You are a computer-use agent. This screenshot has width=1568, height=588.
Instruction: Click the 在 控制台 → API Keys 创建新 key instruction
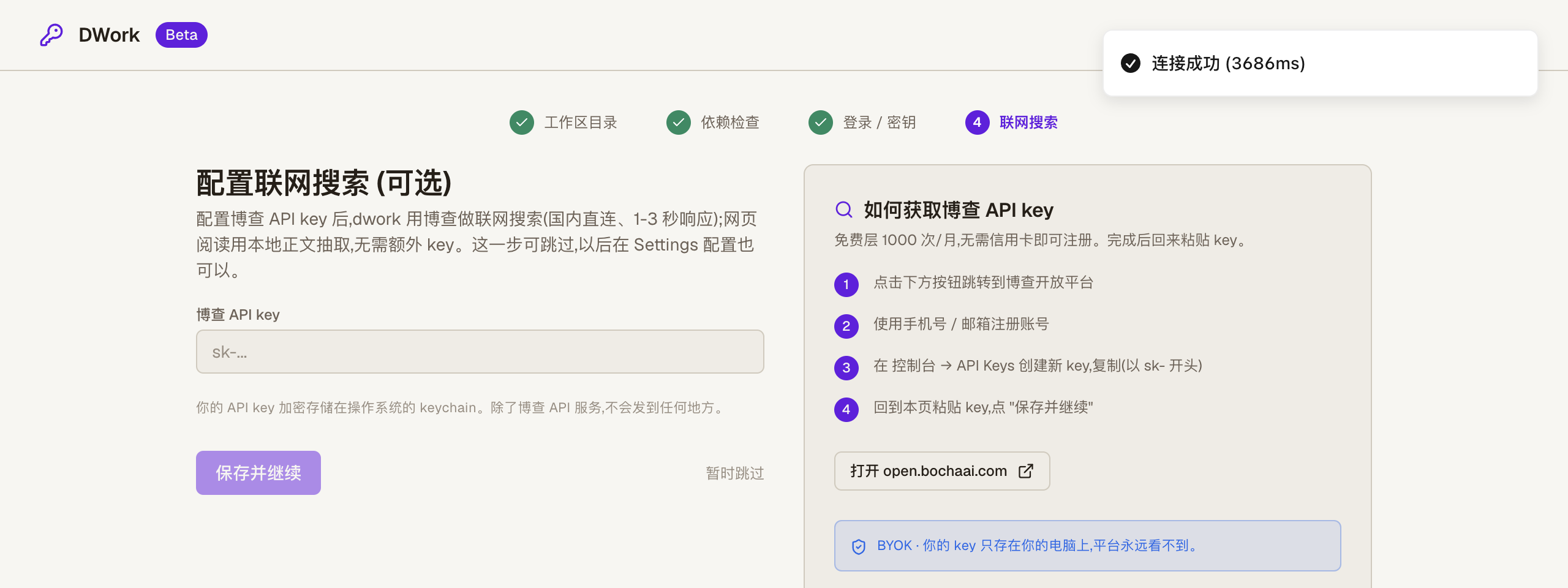(x=1038, y=366)
